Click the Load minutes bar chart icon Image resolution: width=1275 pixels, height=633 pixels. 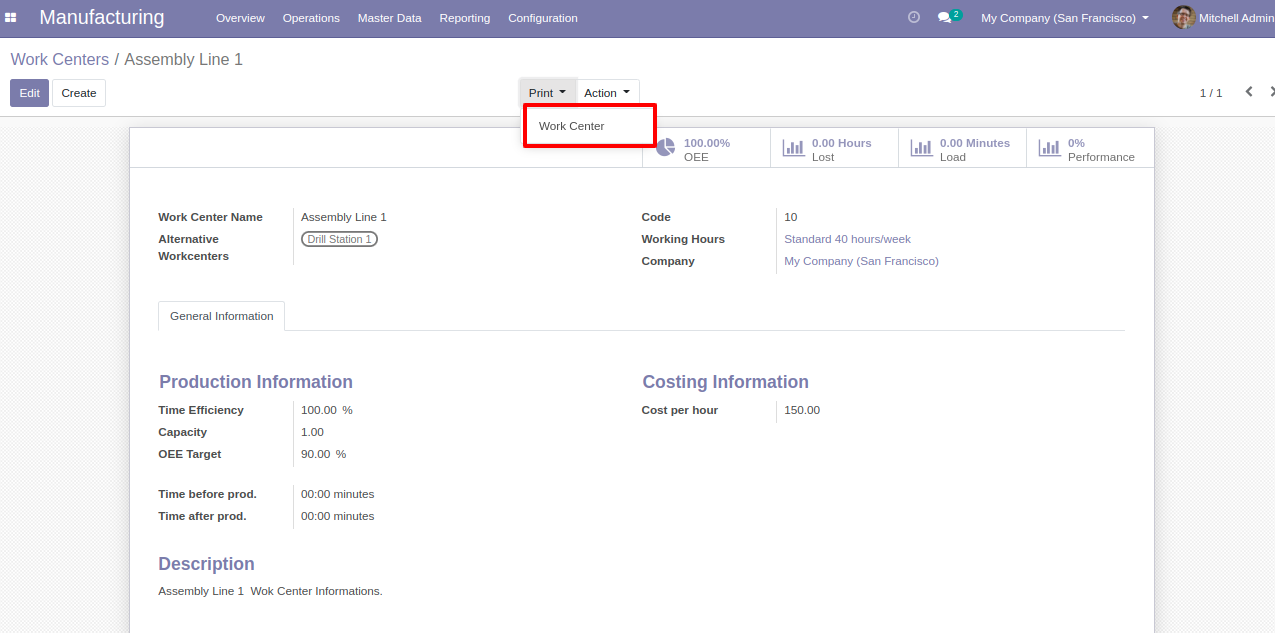click(x=921, y=148)
